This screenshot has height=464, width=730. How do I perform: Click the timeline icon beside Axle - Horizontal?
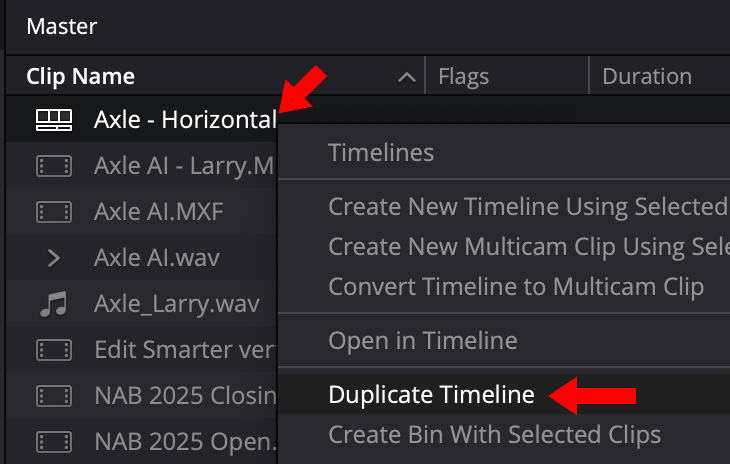pos(54,121)
